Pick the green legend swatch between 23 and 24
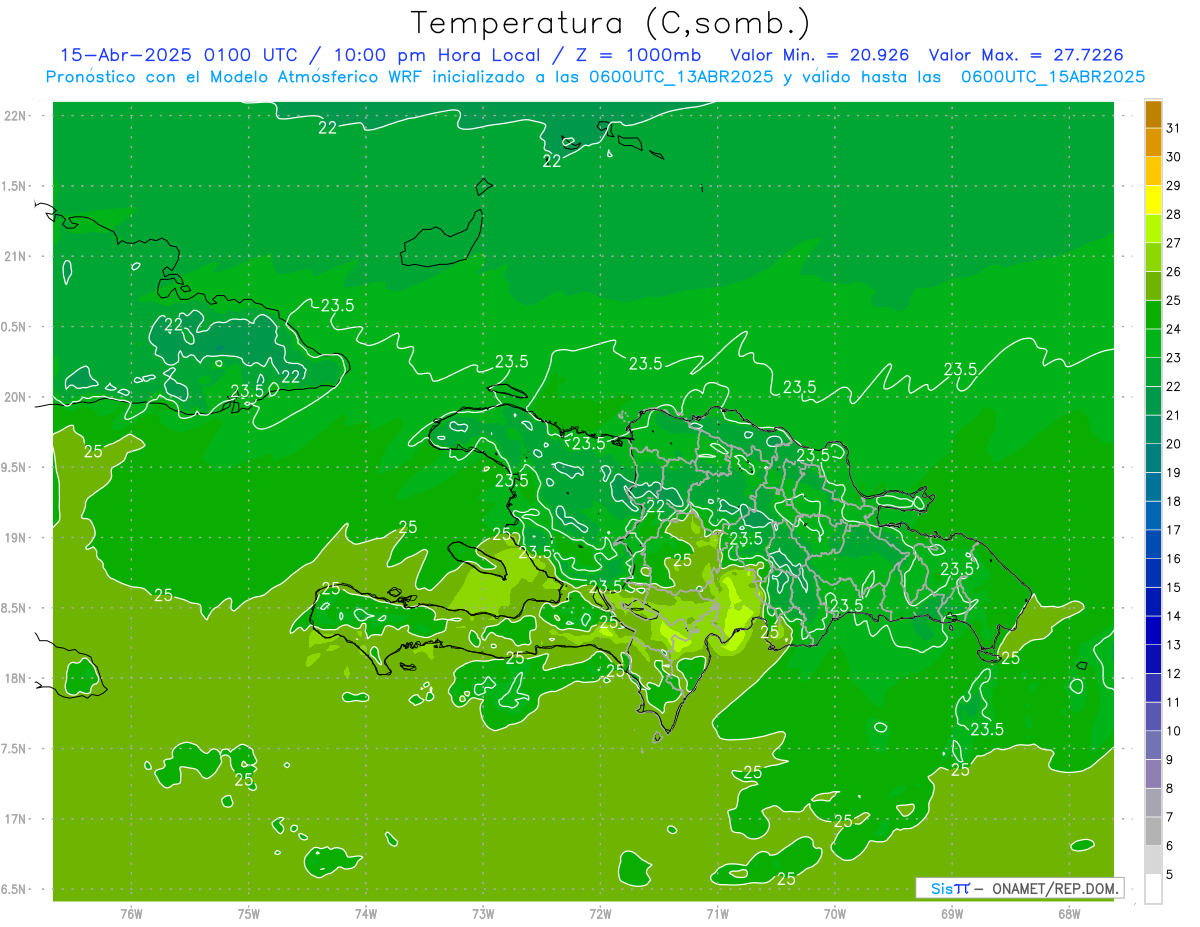 (x=1153, y=344)
